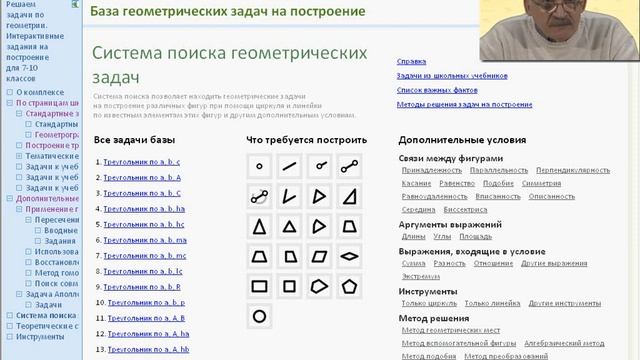
Task: Open problem 'Треугольник по a, b, ha'
Action: [x=144, y=209]
